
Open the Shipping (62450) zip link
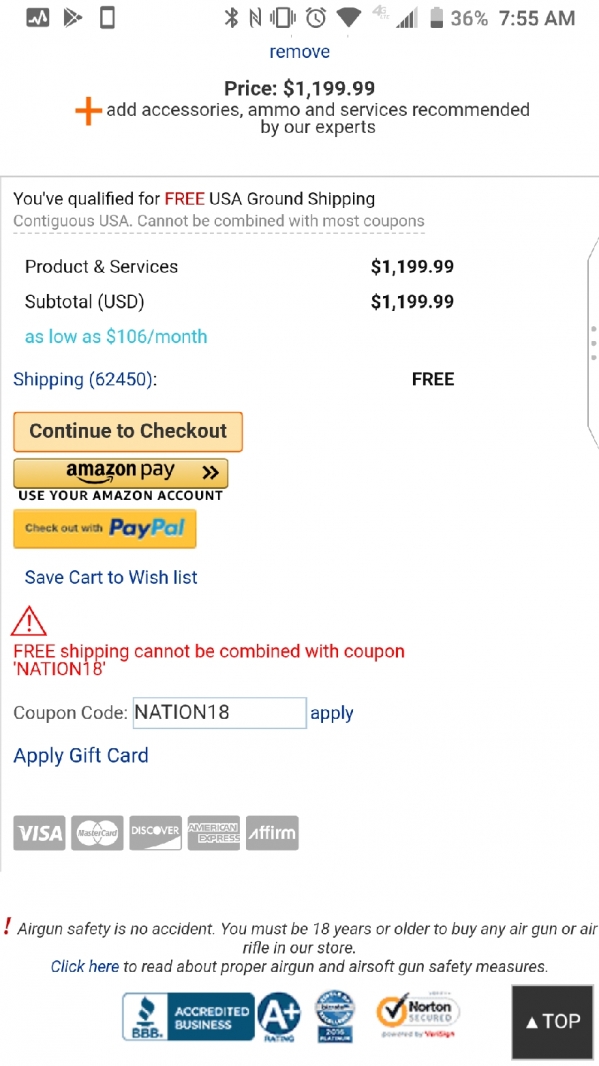click(x=85, y=379)
